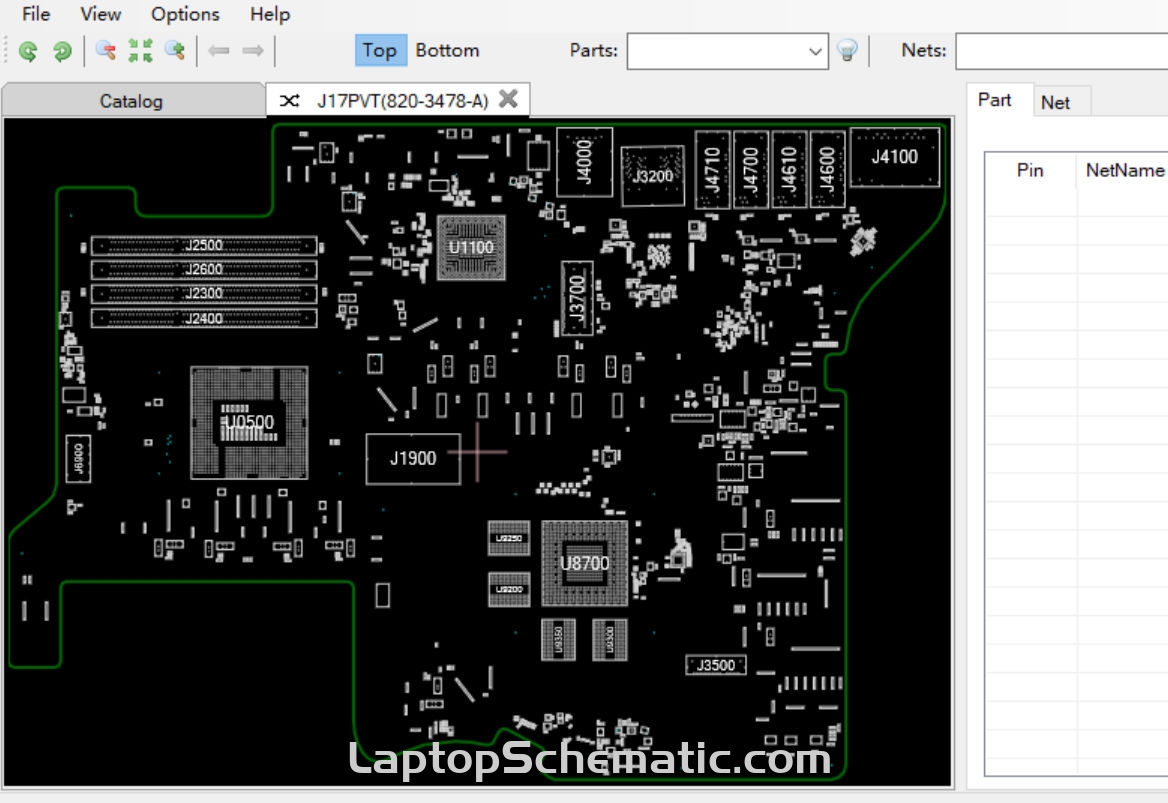Select connector J4610 on the board
Screen dimensions: 1168x803
pos(790,170)
